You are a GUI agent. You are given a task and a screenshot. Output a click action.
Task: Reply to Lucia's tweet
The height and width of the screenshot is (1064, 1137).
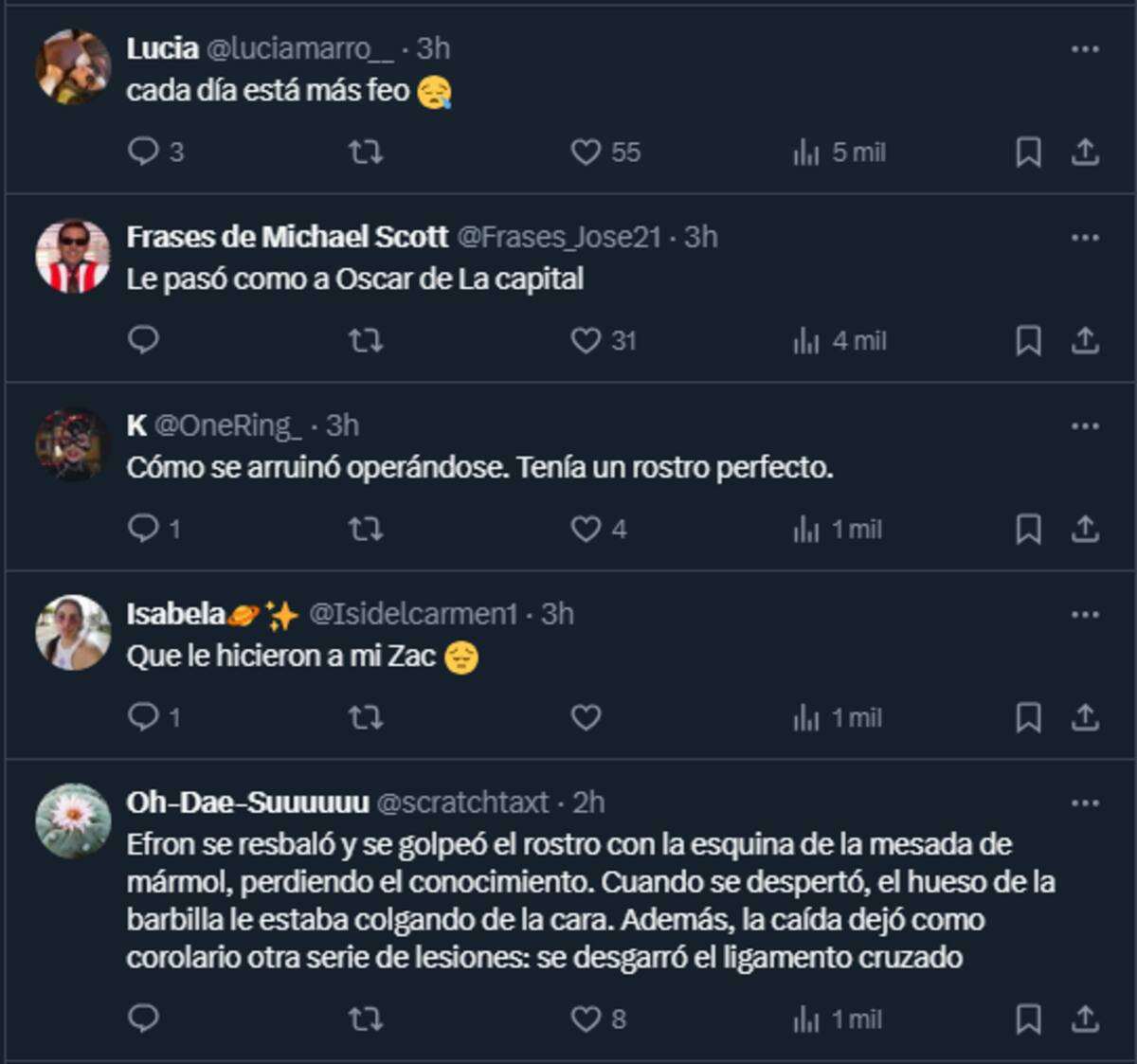point(144,152)
